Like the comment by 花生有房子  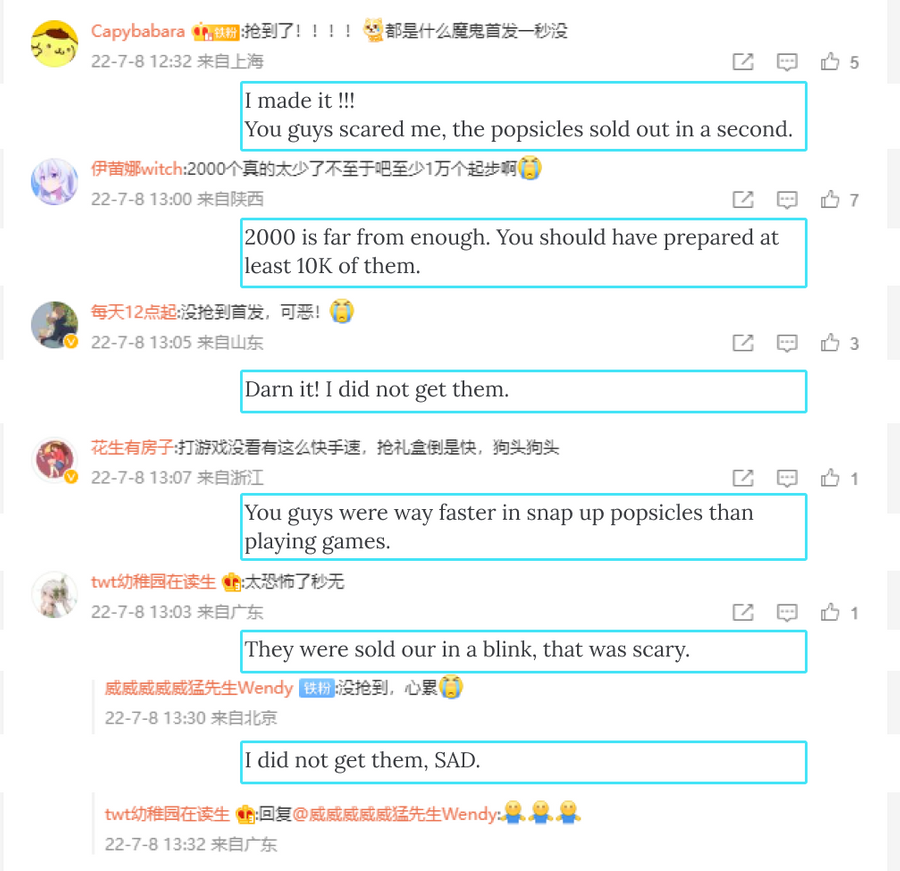click(x=829, y=477)
